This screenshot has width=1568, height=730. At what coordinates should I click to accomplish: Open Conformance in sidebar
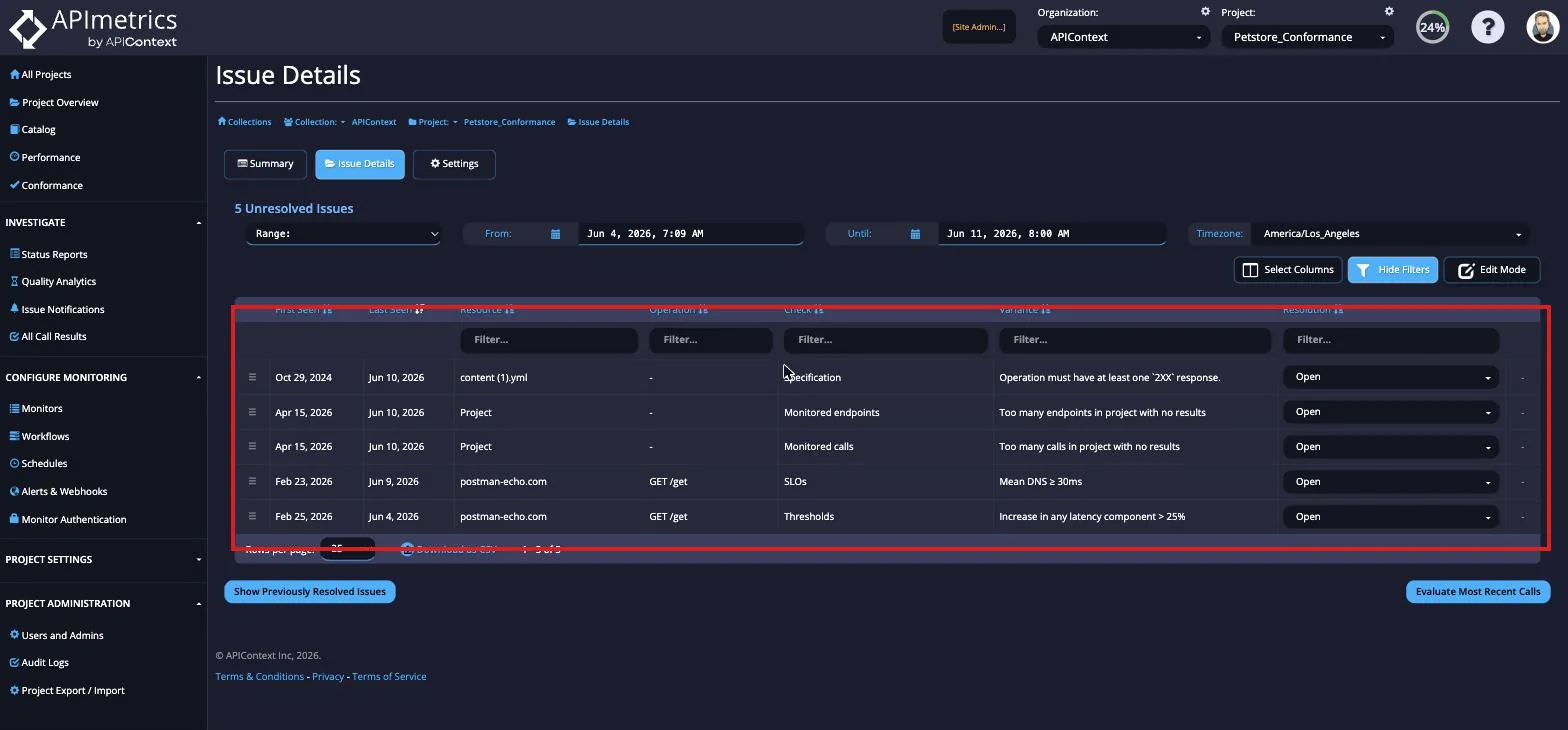[x=46, y=185]
